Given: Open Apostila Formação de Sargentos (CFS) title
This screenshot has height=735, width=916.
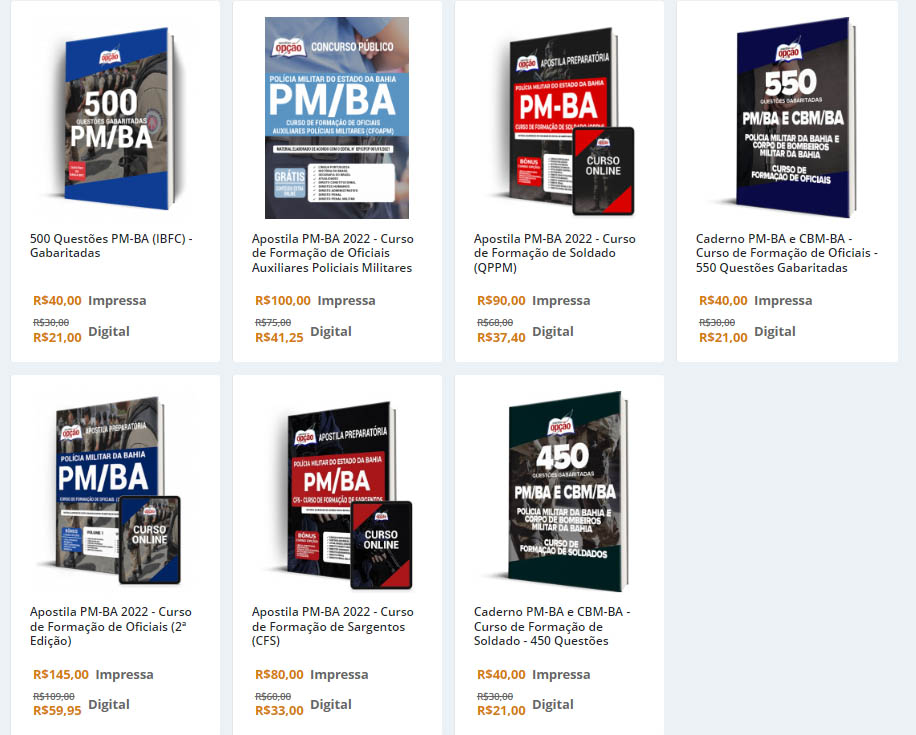Looking at the screenshot, I should 332,626.
